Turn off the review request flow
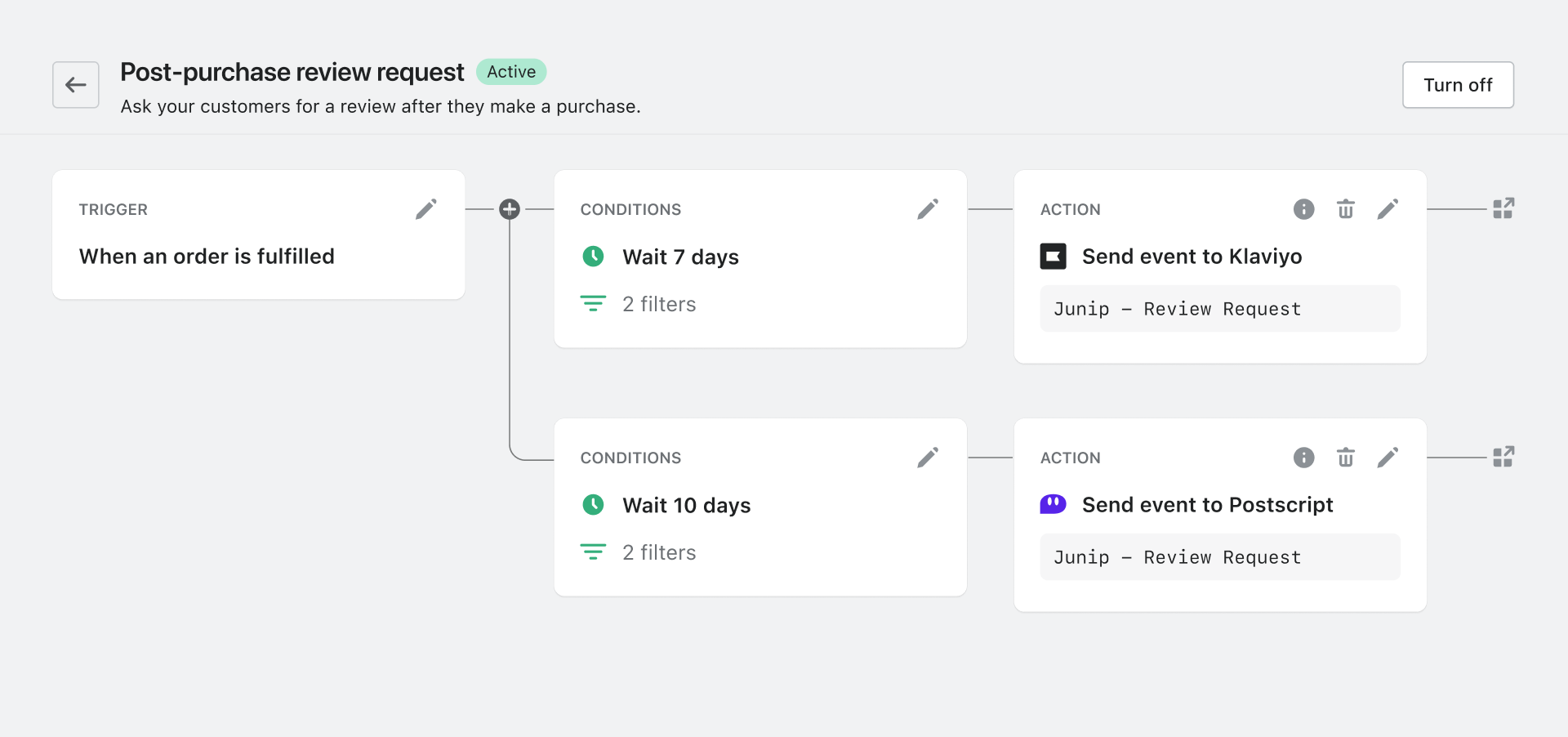 click(x=1458, y=85)
